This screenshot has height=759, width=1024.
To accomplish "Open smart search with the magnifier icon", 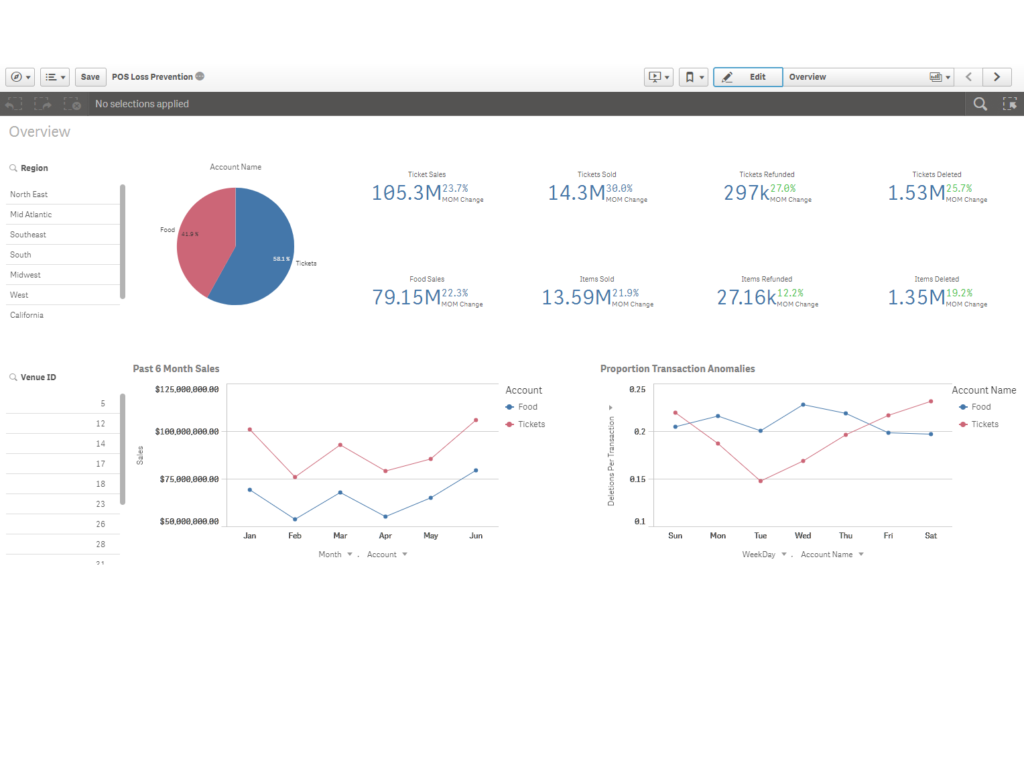I will point(979,103).
